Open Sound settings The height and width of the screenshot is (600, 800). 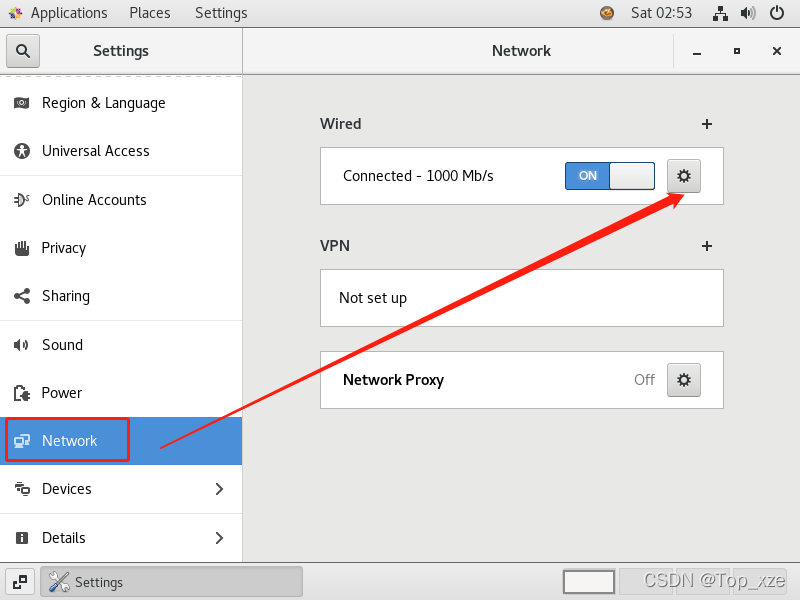(121, 345)
